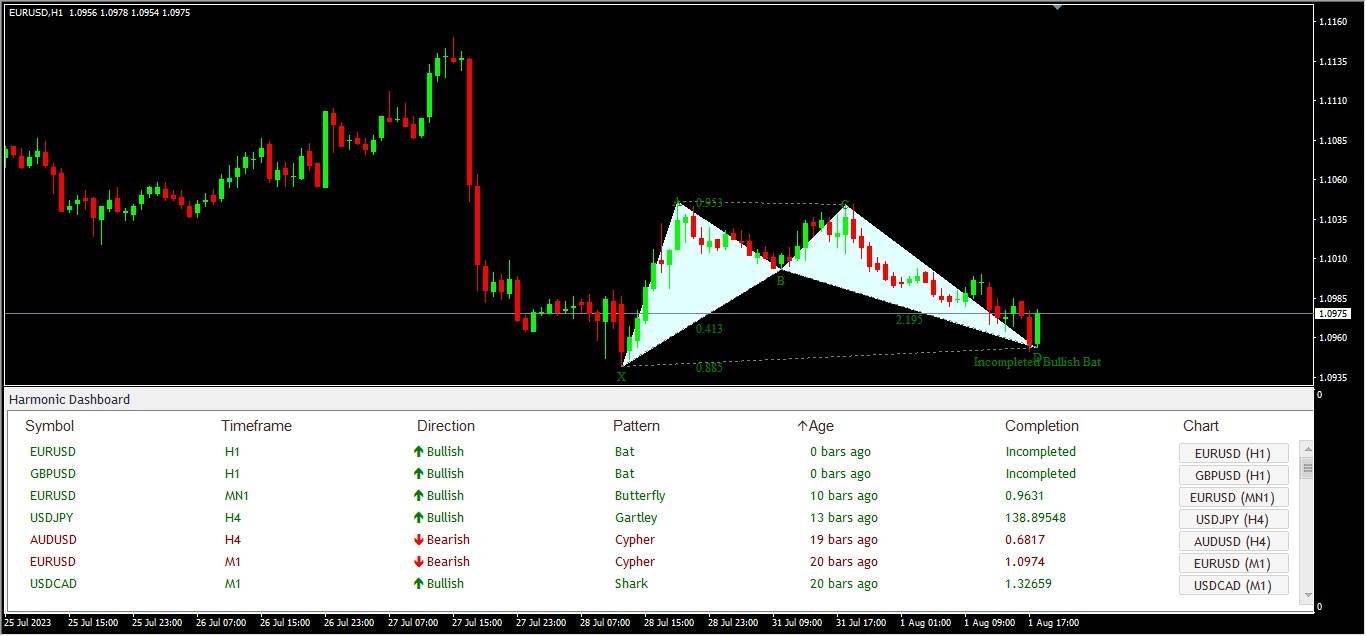Click the bearish red arrow in EURUSD M1 row

(419, 562)
